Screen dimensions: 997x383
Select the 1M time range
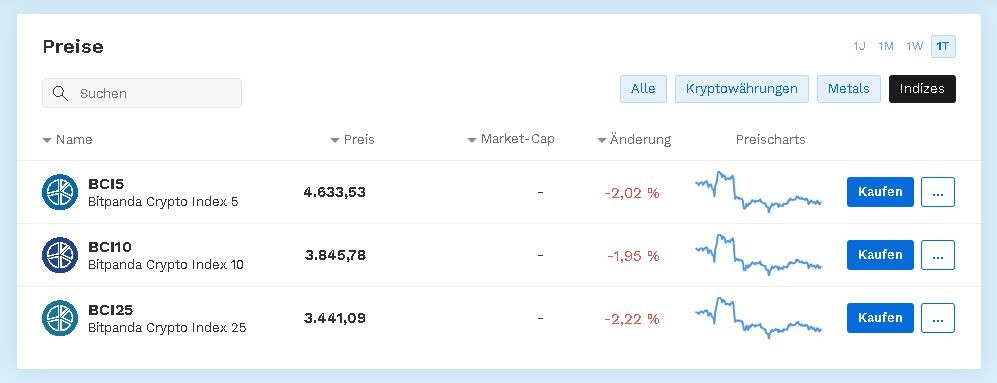[x=886, y=46]
